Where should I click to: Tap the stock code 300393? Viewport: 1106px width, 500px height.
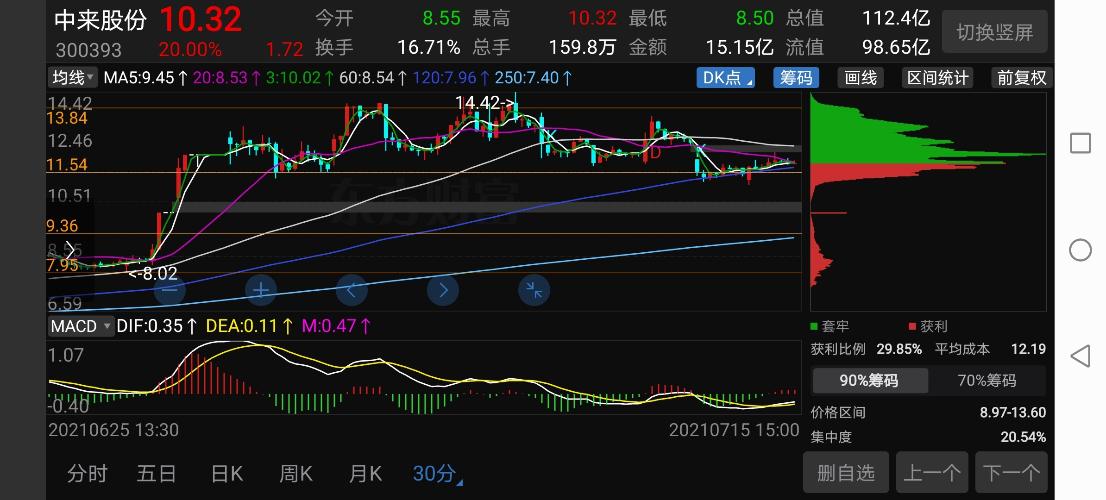88,50
